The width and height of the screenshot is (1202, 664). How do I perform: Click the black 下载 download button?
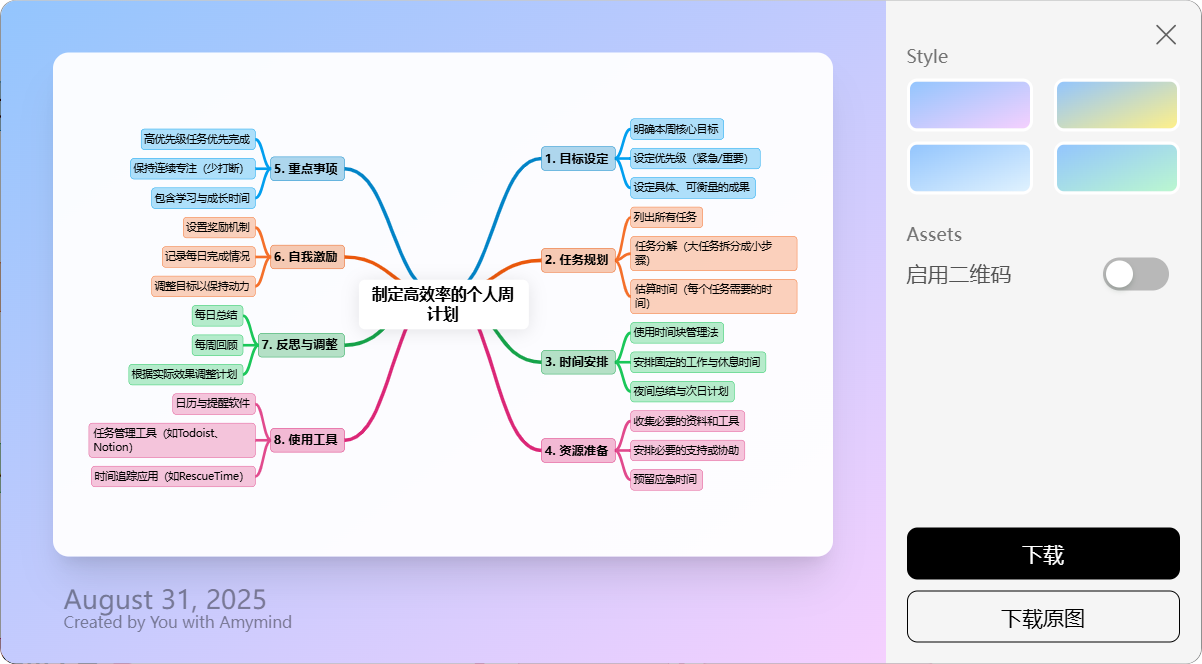coord(1043,553)
